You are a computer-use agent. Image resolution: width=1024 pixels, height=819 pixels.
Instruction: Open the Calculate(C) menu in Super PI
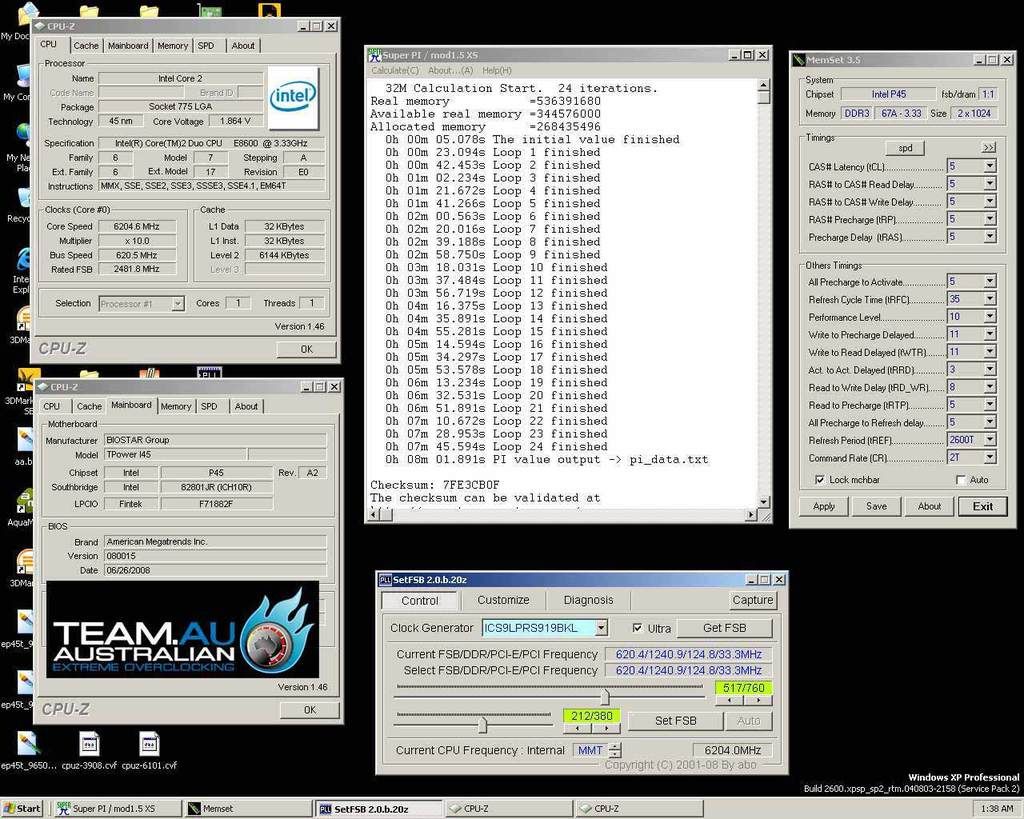click(395, 71)
